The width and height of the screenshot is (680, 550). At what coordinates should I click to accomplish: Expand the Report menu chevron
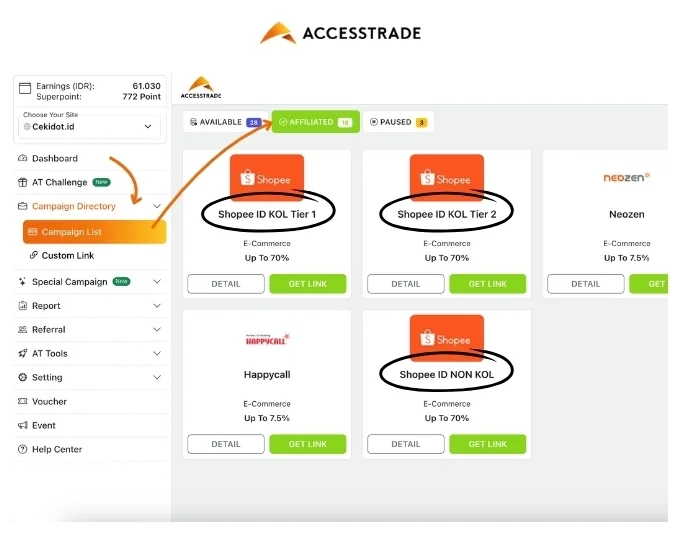point(157,306)
